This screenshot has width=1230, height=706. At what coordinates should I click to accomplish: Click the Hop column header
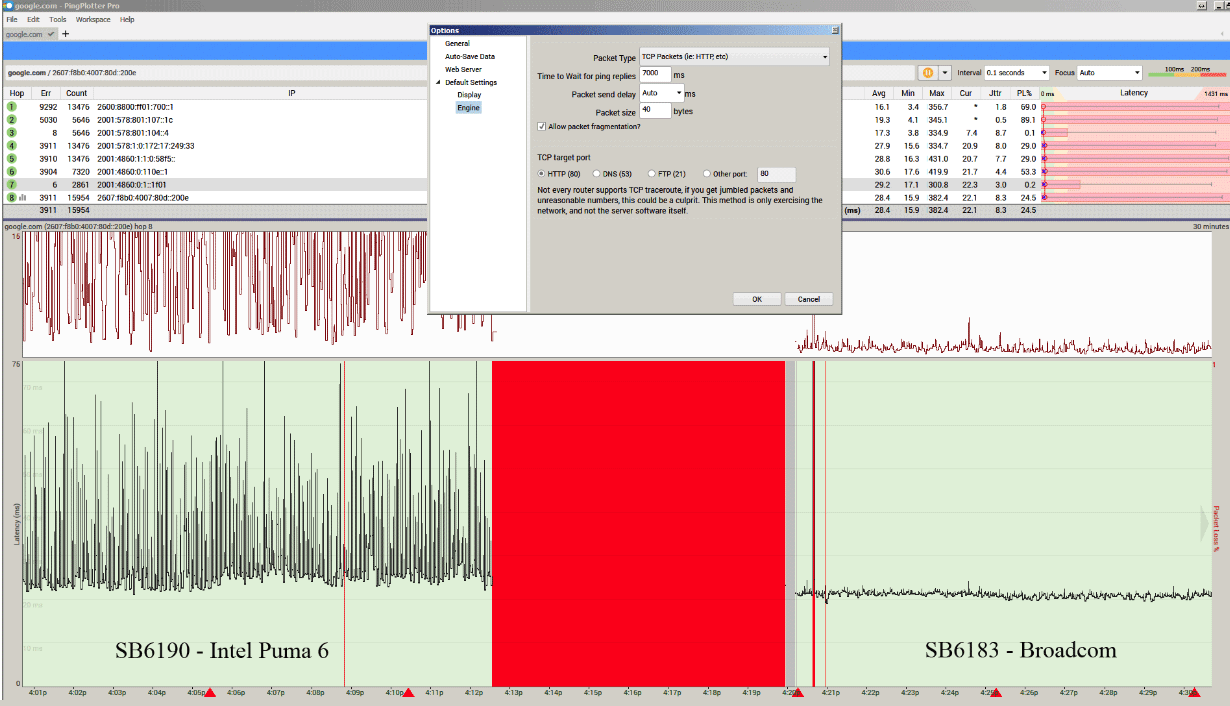(17, 93)
